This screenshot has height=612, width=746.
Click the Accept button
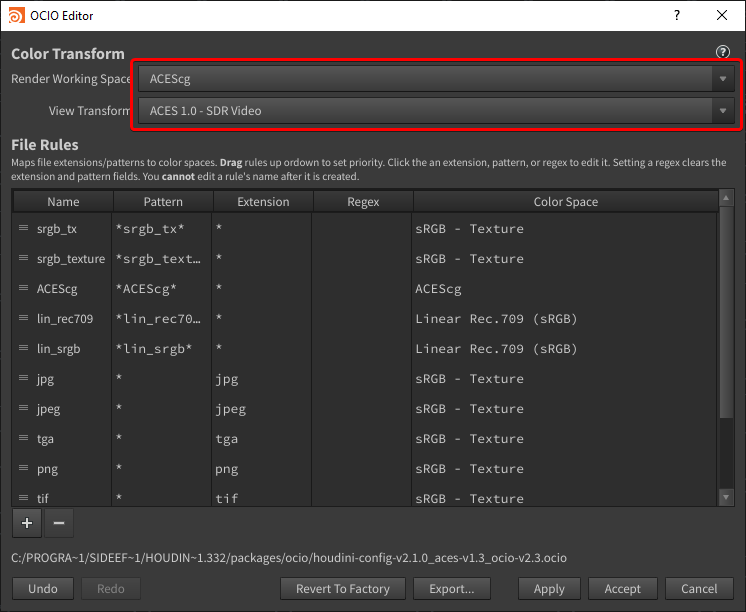click(x=622, y=589)
